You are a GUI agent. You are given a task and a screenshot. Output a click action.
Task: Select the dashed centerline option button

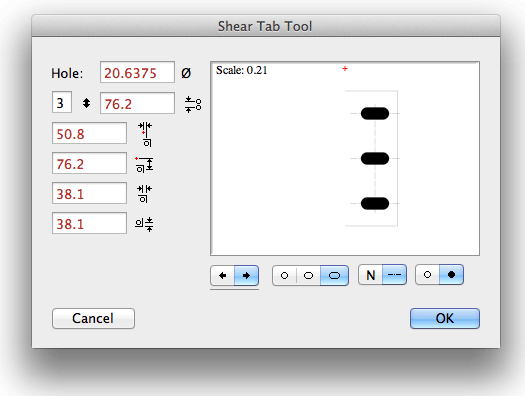pyautogui.click(x=394, y=275)
